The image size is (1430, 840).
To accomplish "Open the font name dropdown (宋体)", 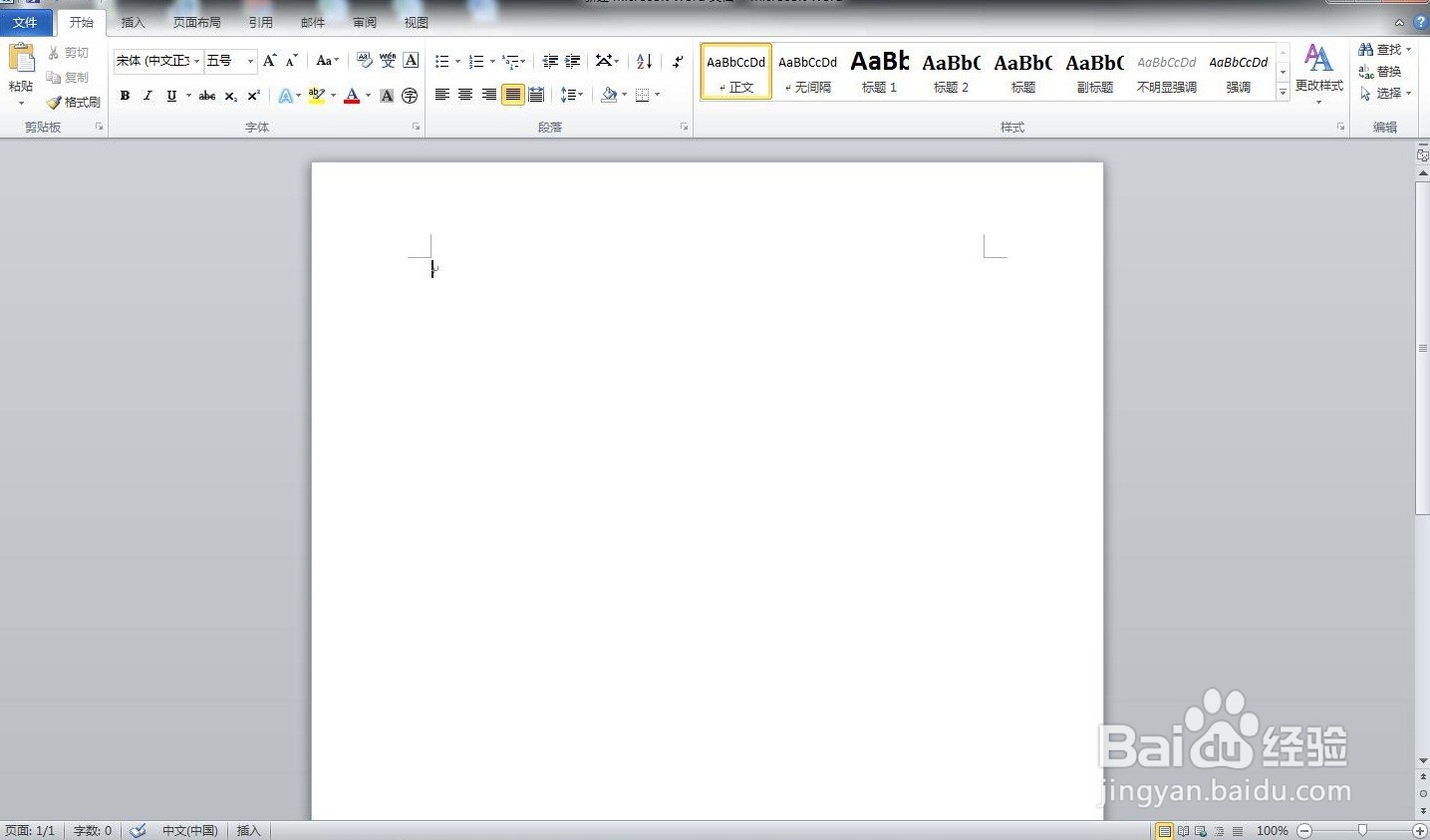I will [x=196, y=61].
